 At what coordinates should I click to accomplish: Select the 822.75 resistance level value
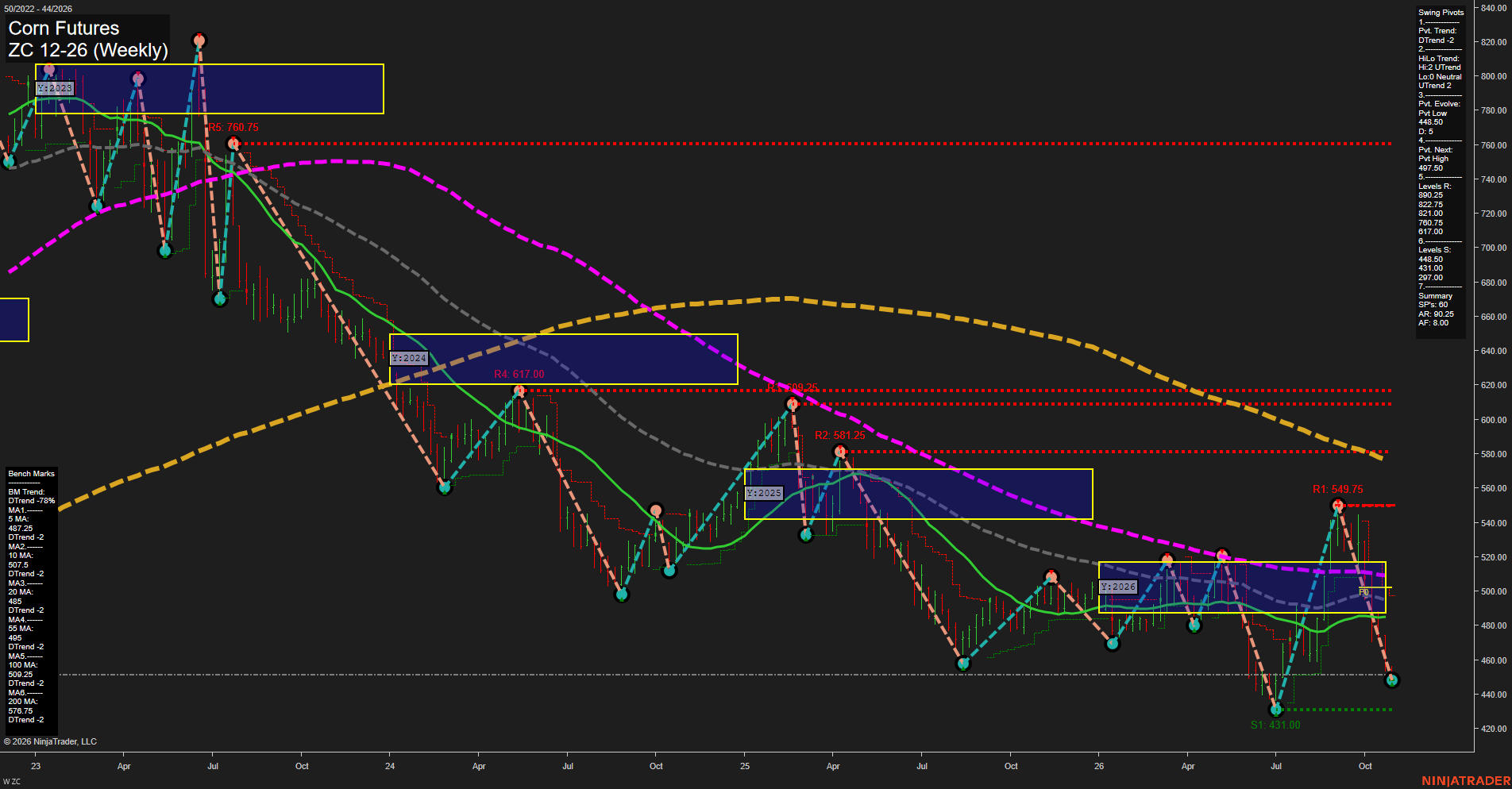(x=1431, y=205)
